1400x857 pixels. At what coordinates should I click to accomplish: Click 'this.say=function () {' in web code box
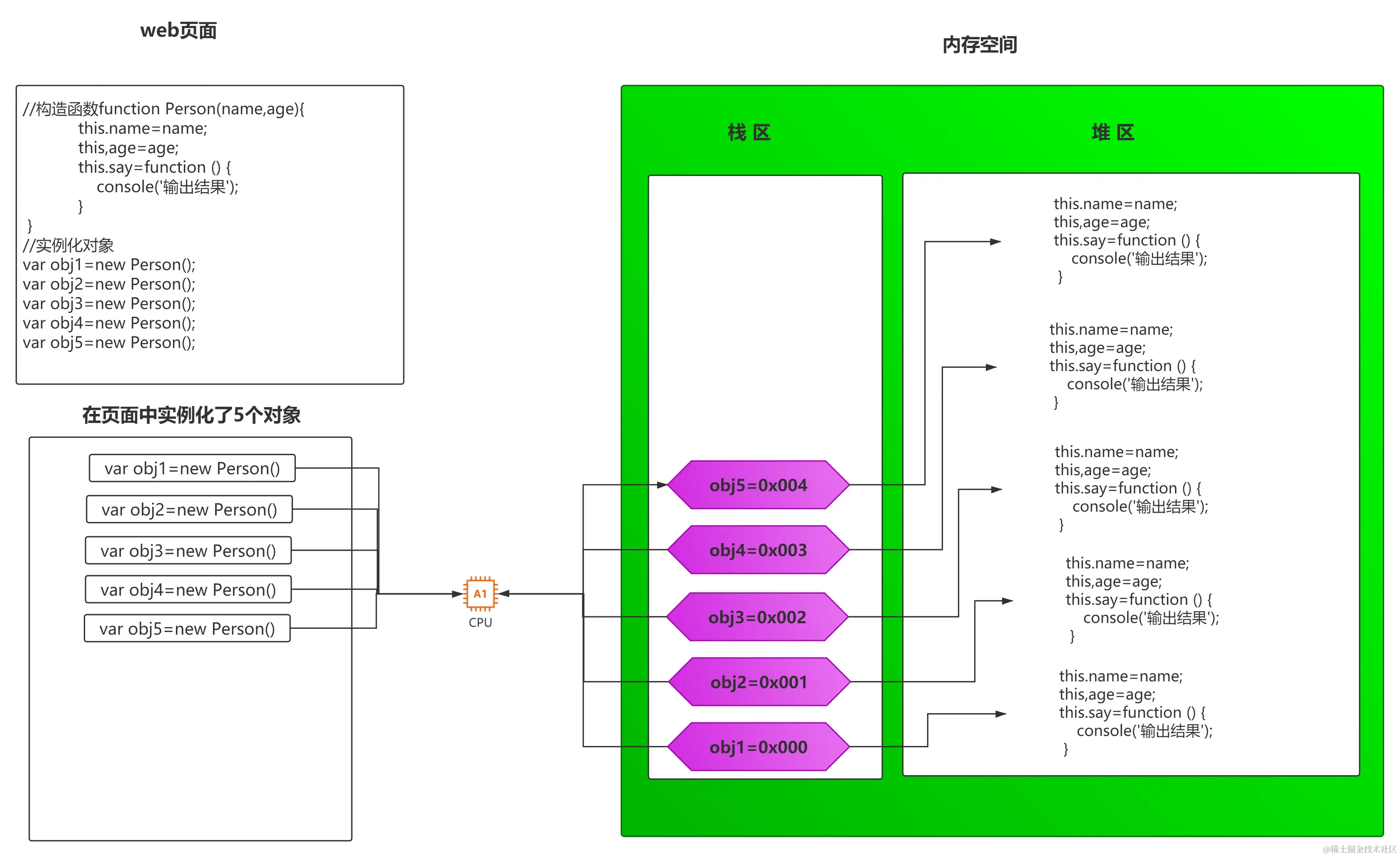pos(155,168)
